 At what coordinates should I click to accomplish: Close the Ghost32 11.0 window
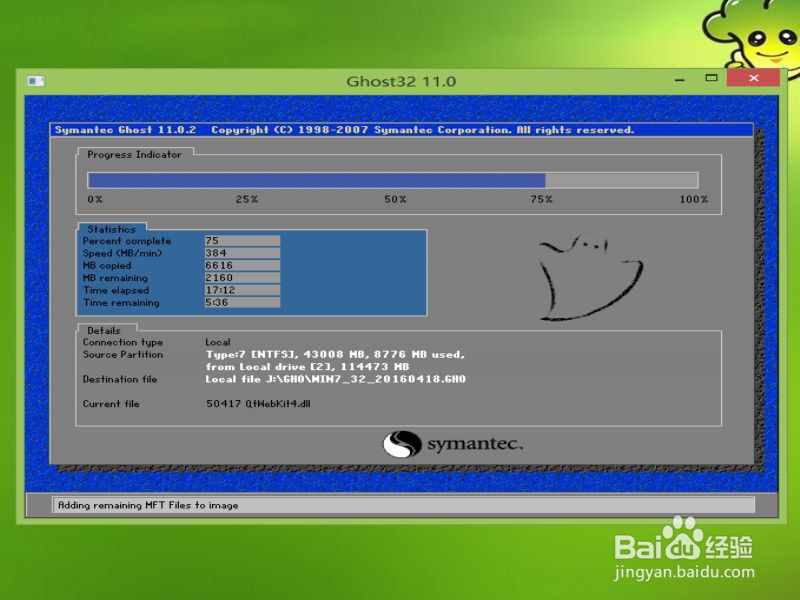[754, 78]
